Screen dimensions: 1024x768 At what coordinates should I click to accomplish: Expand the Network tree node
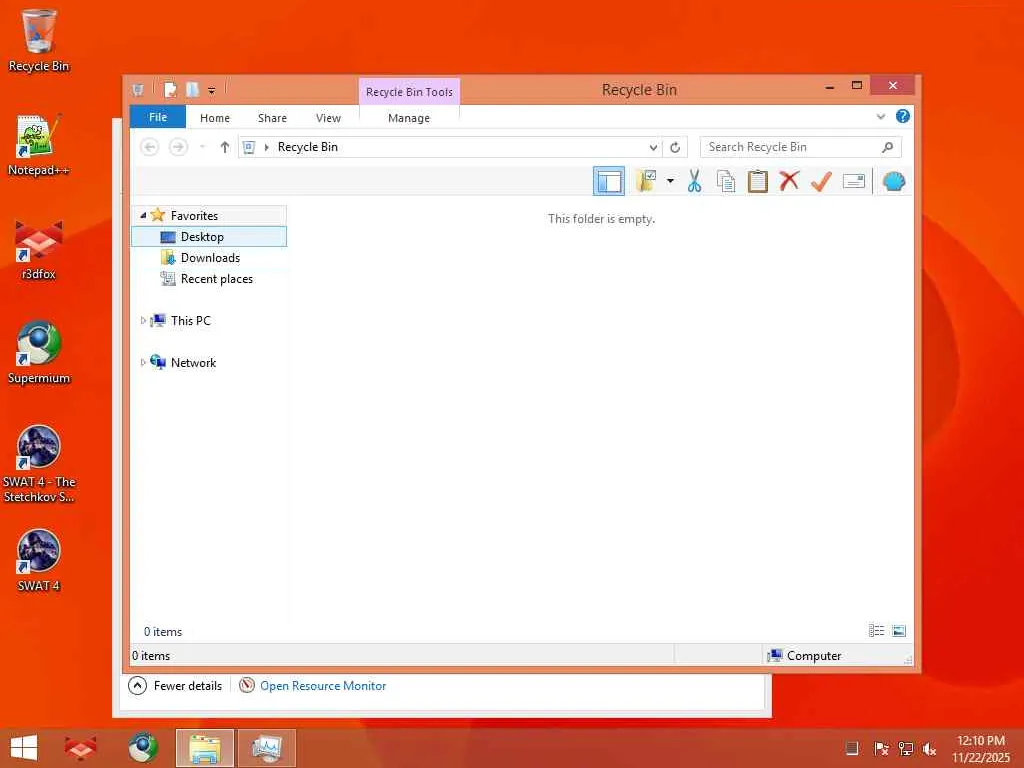point(143,362)
